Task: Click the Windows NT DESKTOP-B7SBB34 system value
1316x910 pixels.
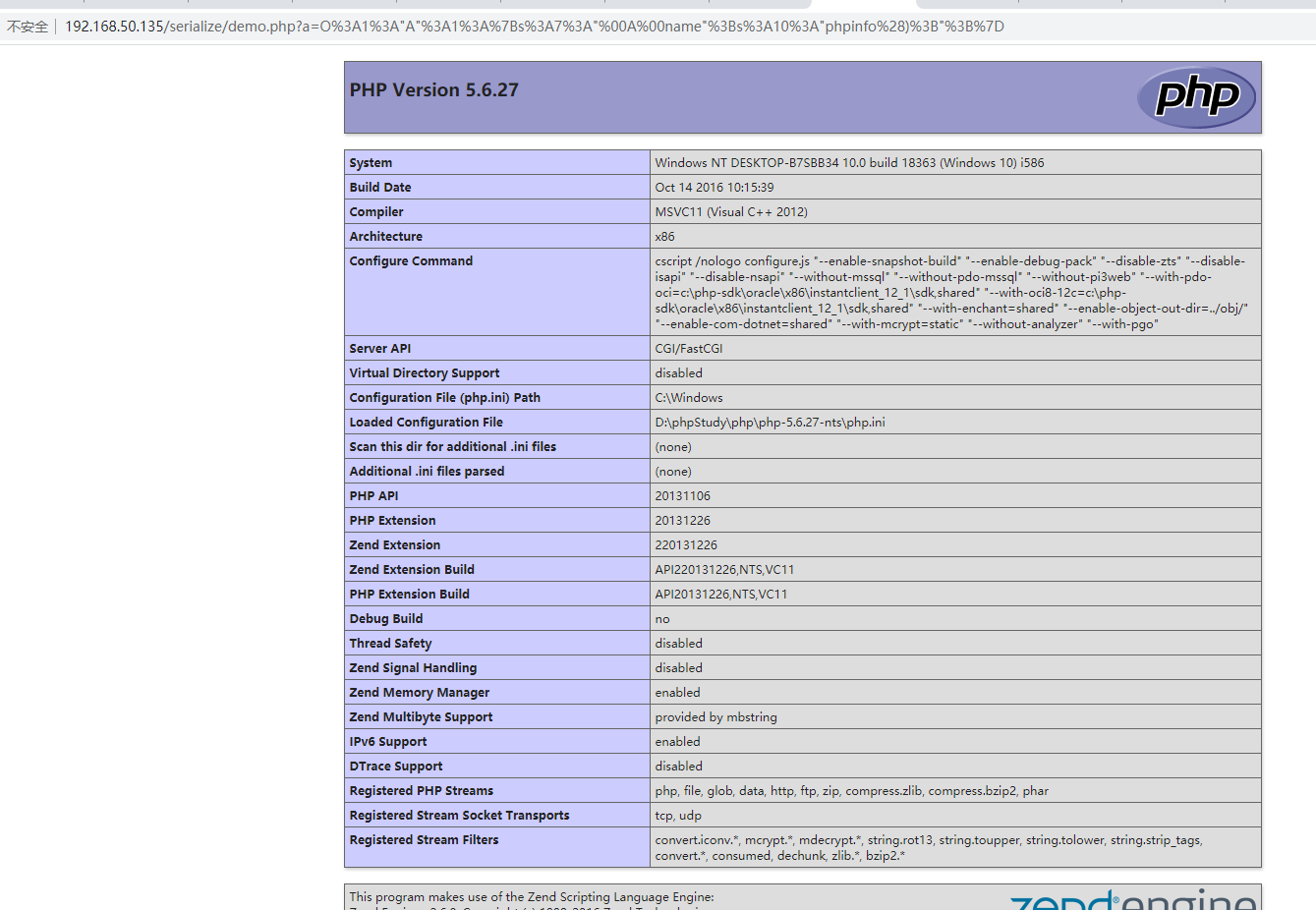Action: [849, 163]
